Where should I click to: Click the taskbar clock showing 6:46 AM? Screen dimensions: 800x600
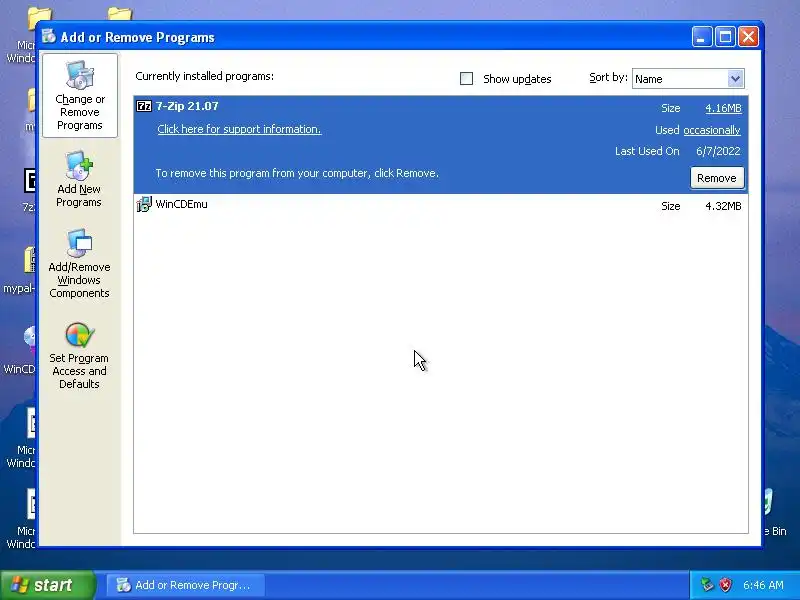tap(763, 585)
